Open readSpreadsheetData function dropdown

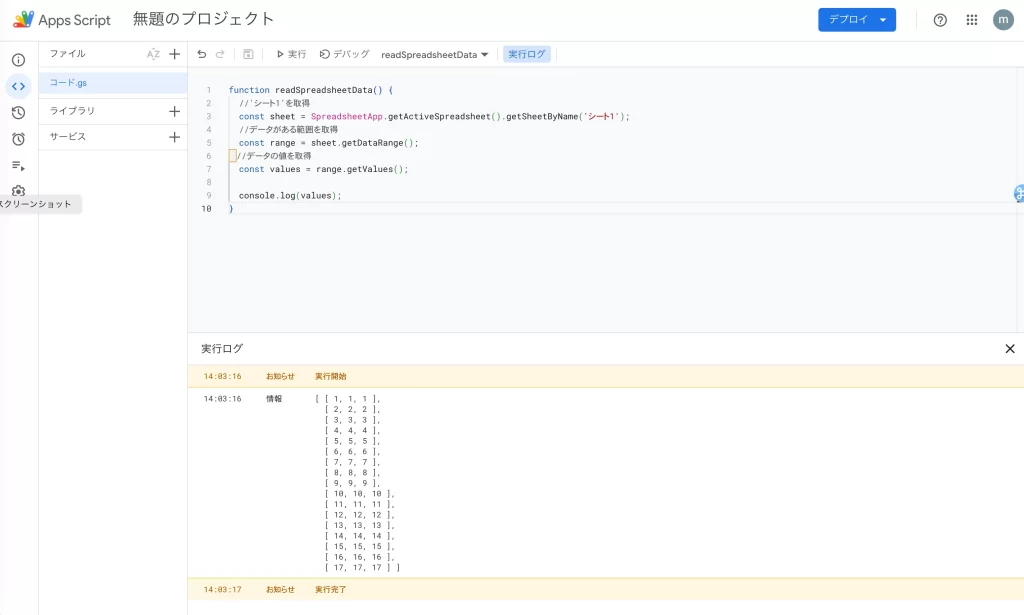pyautogui.click(x=434, y=55)
